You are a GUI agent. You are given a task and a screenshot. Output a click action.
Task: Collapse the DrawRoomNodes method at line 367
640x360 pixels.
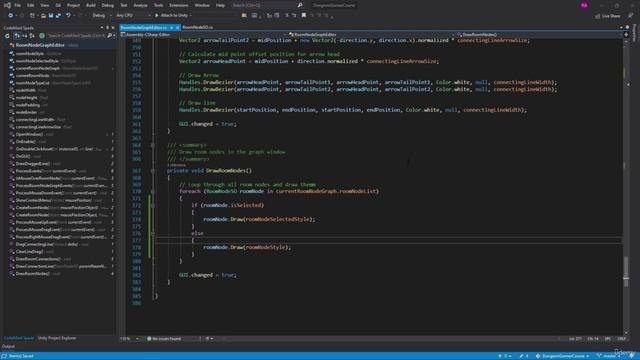coord(153,171)
